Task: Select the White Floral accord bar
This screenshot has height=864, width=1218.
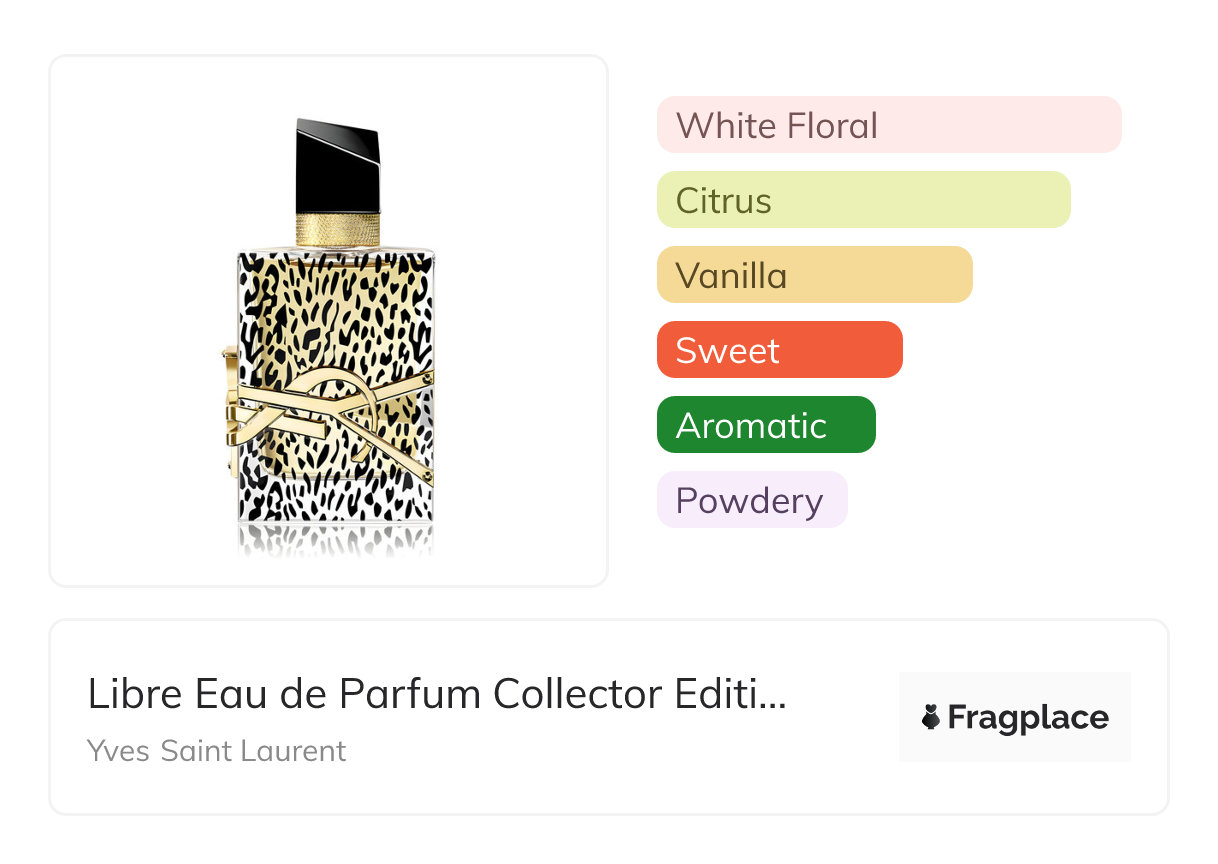Action: [x=888, y=125]
